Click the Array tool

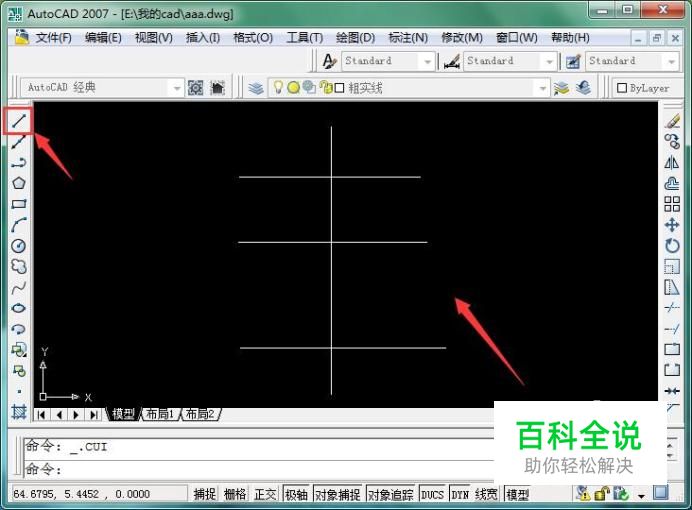coord(672,204)
